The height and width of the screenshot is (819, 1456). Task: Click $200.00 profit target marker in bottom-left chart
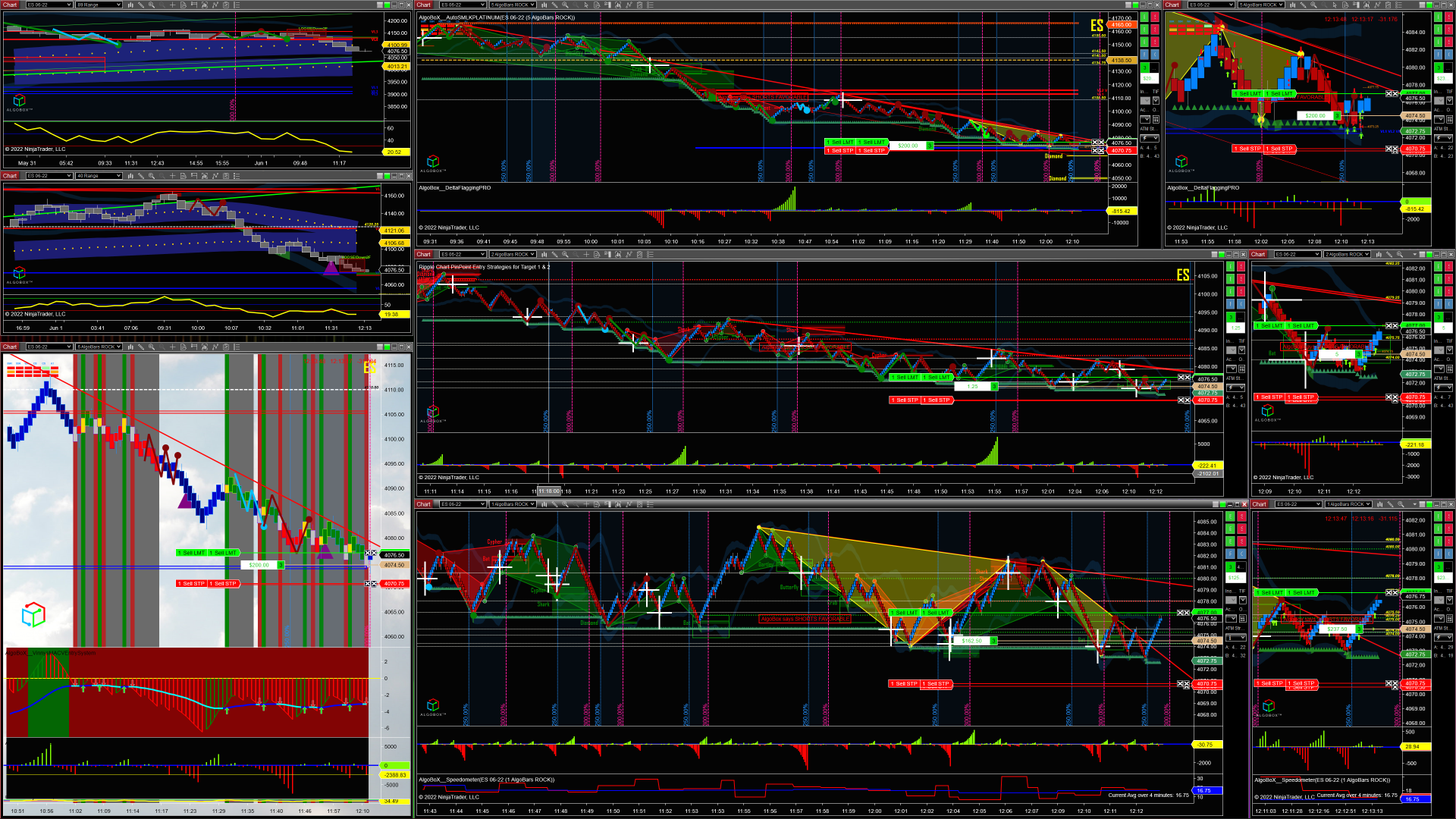point(259,565)
